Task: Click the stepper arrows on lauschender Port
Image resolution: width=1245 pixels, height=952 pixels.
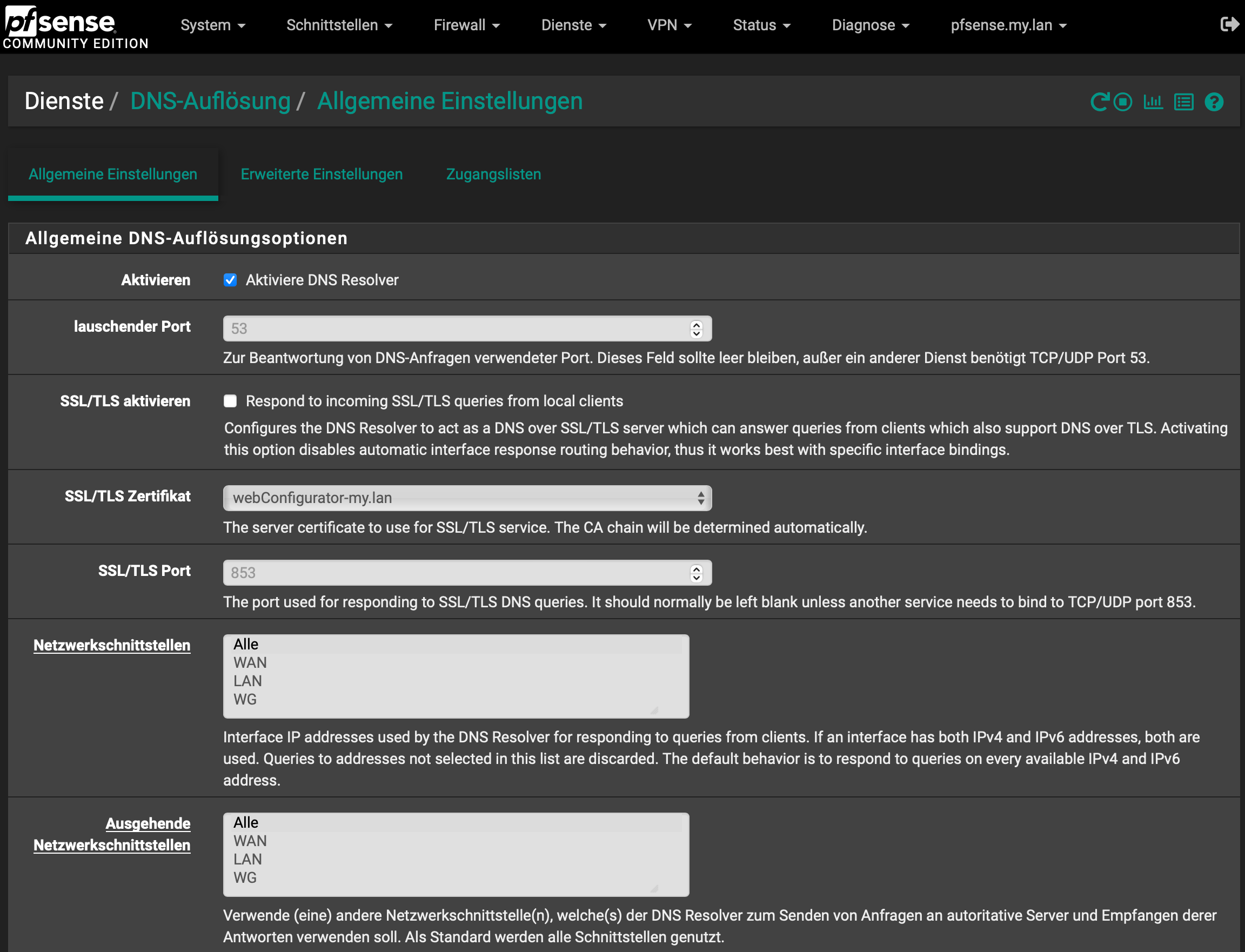Action: click(x=696, y=328)
